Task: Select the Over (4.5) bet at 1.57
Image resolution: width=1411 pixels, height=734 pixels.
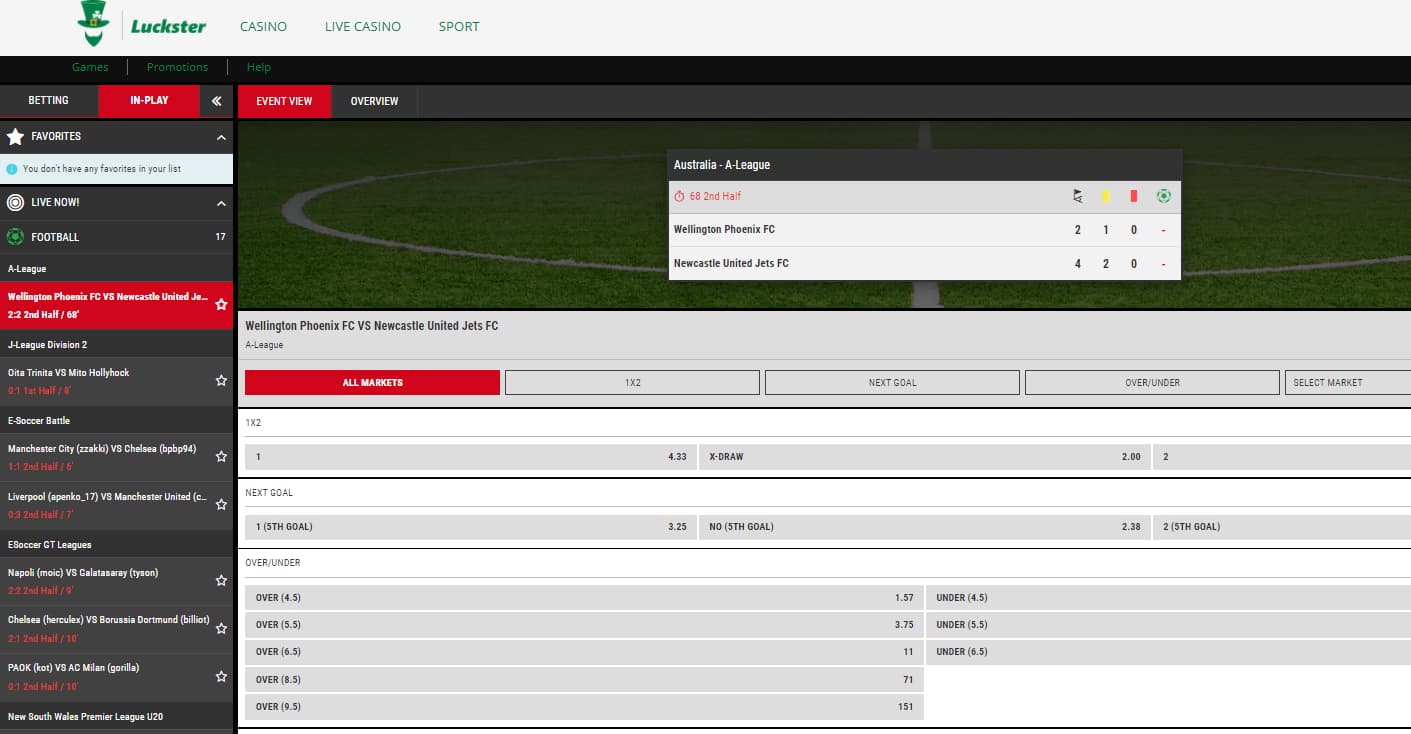Action: coord(583,598)
